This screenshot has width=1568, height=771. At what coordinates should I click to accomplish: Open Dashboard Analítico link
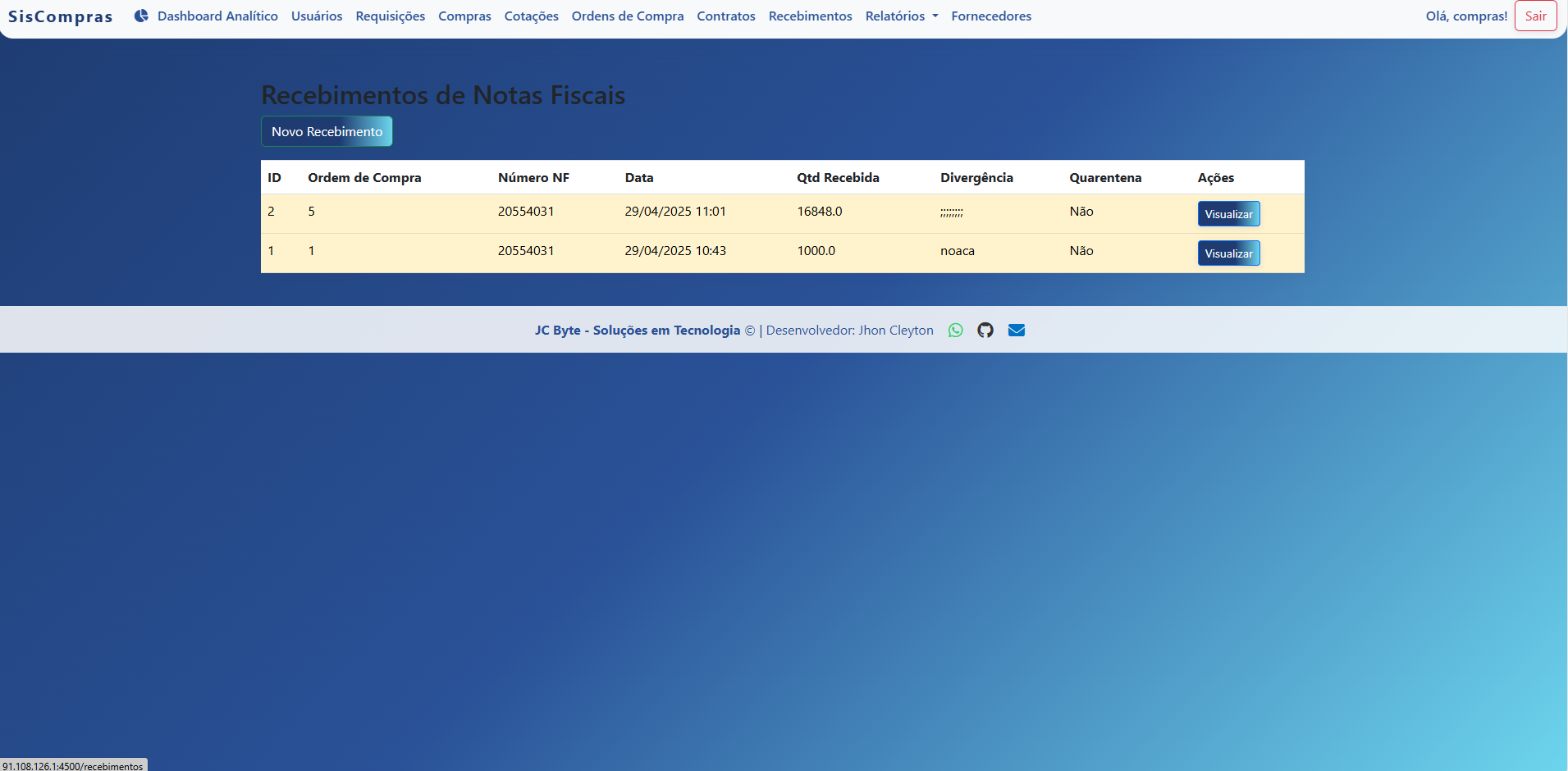click(x=217, y=16)
